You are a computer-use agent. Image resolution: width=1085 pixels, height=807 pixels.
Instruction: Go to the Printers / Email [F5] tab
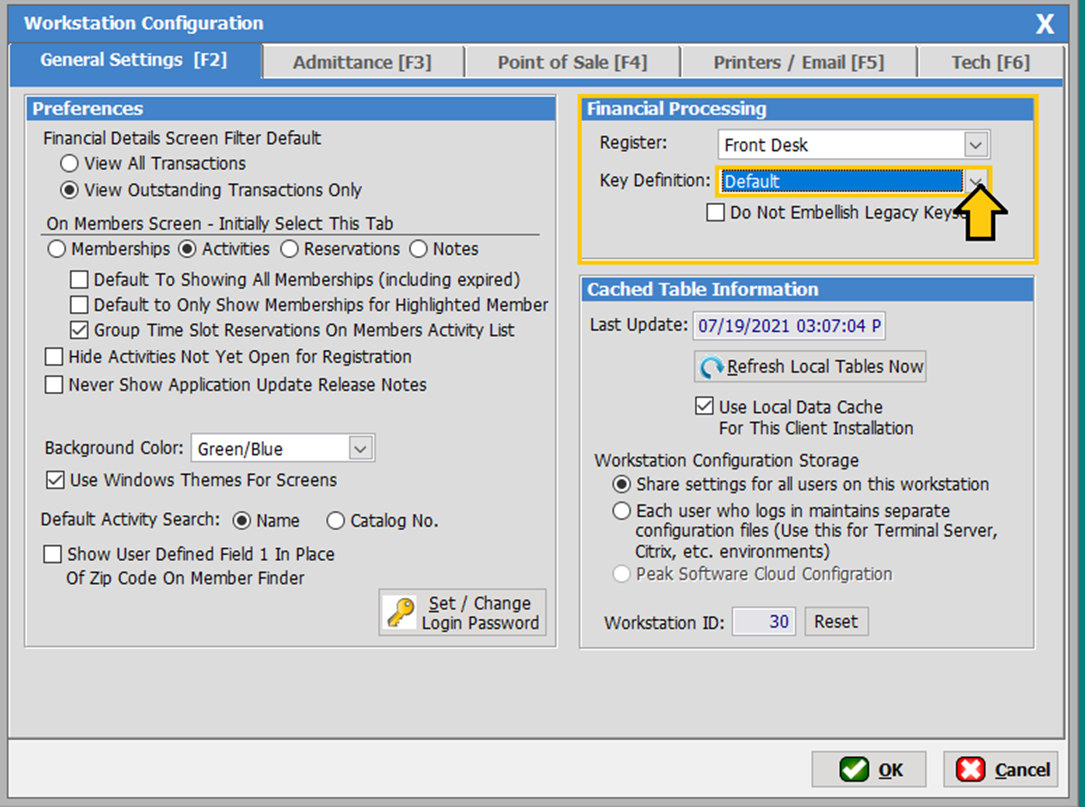[x=798, y=62]
